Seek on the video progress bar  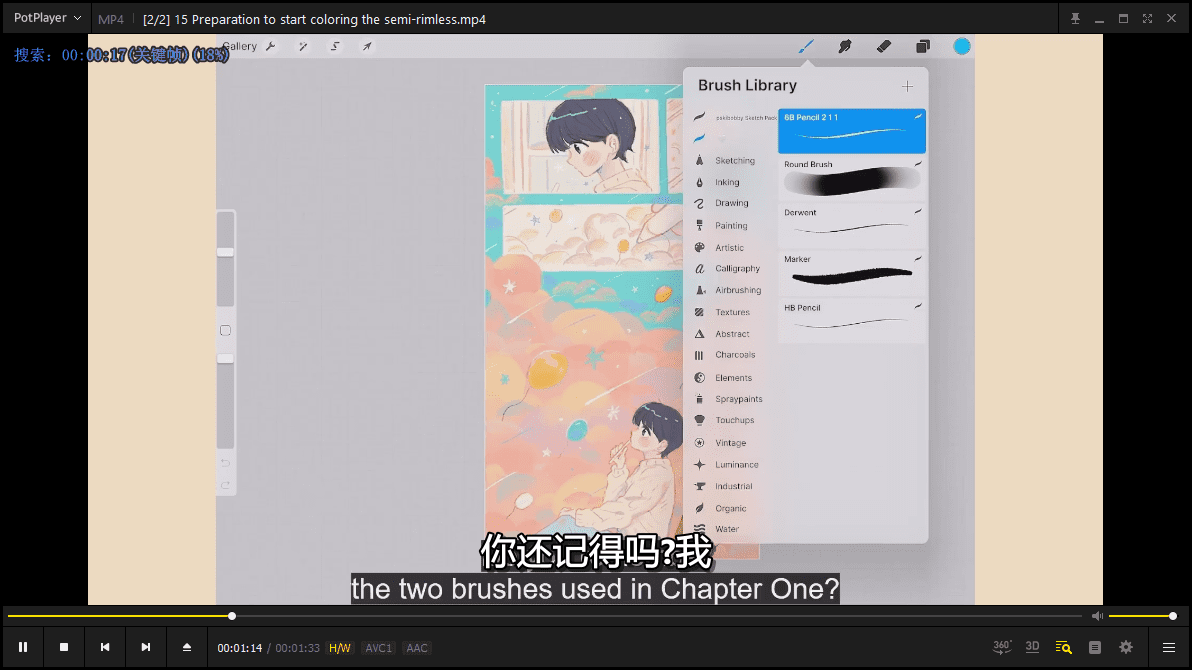[544, 616]
